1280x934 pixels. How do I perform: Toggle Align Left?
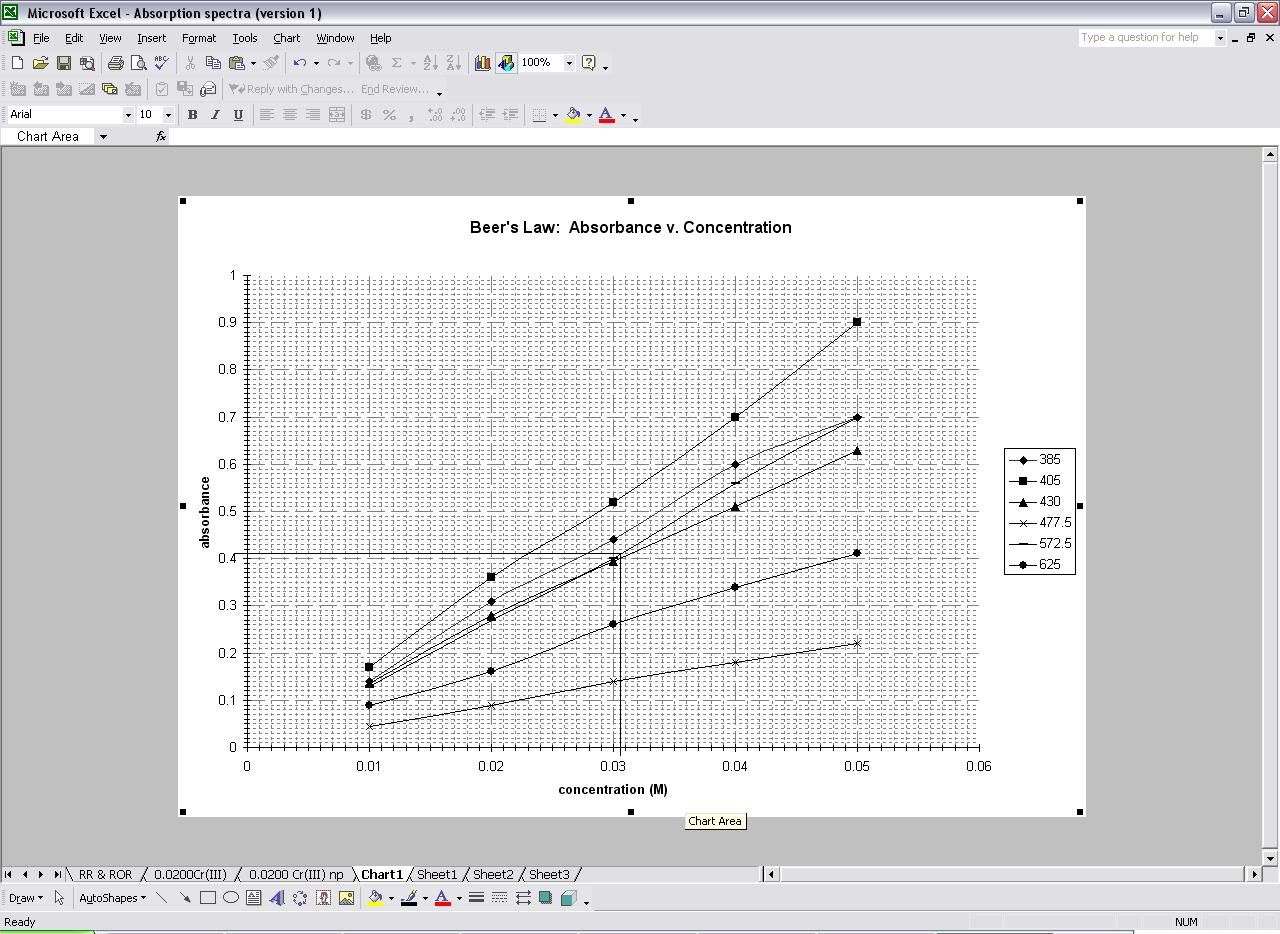coord(266,115)
